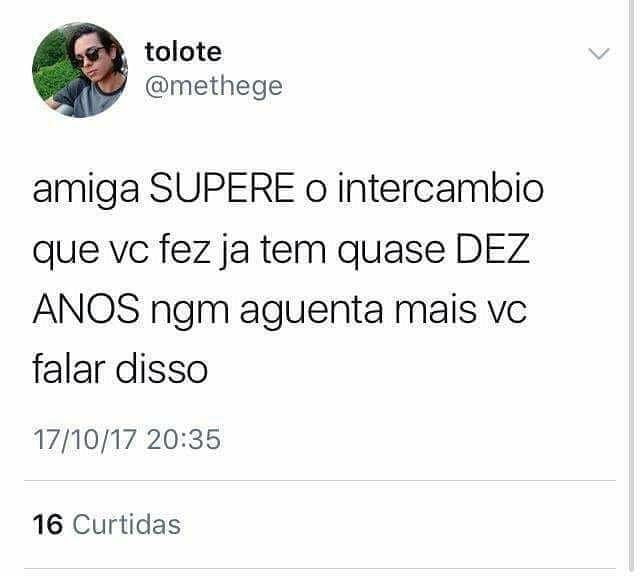Click the vertical scrollbar on the right edge

(x=631, y=288)
